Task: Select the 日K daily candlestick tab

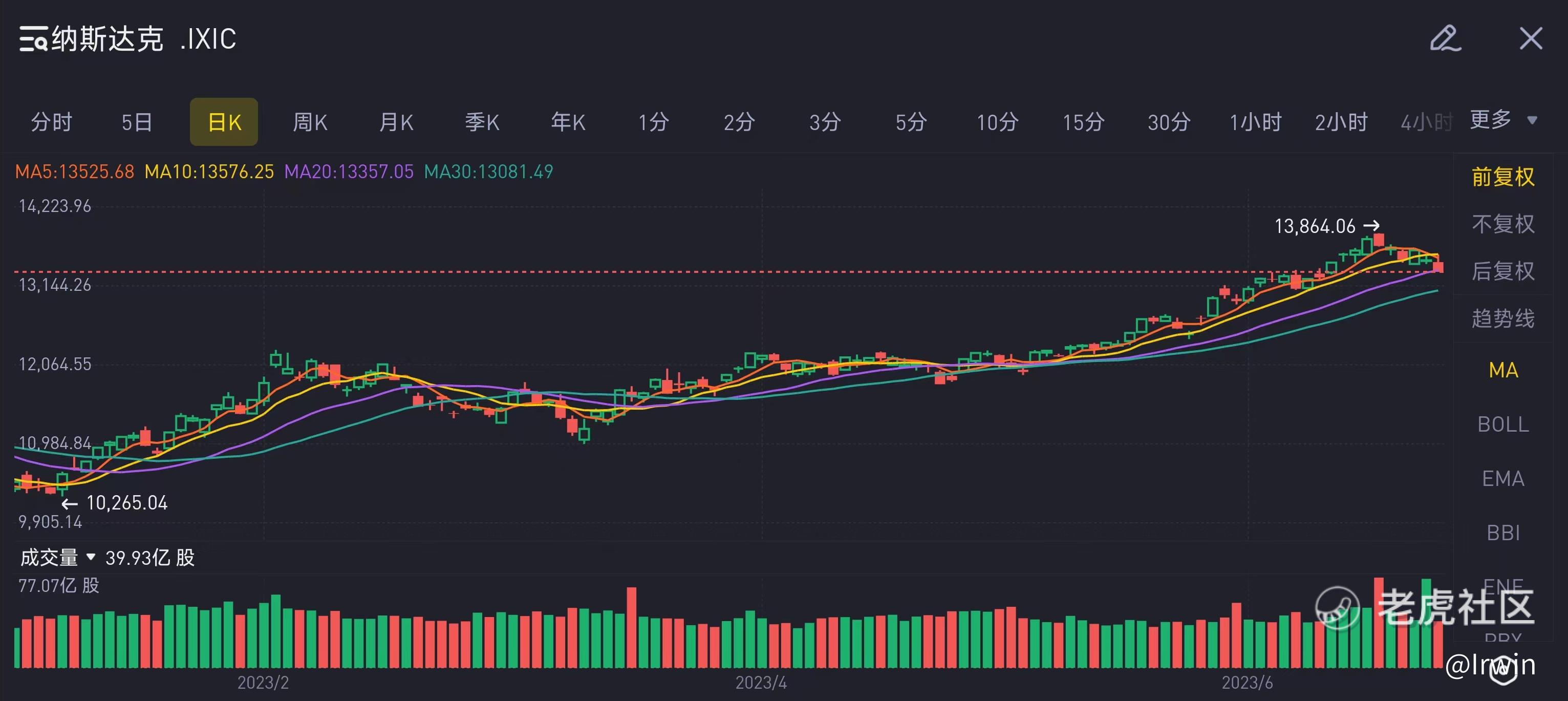Action: [224, 122]
